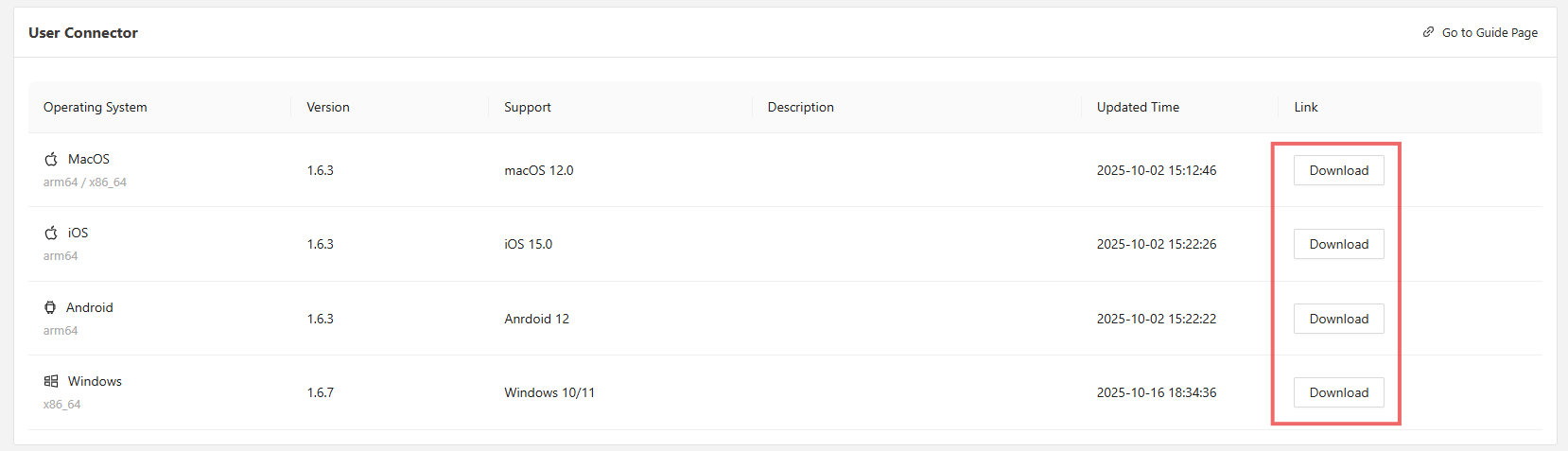Click the Apple icon beside MacOS

click(x=51, y=159)
